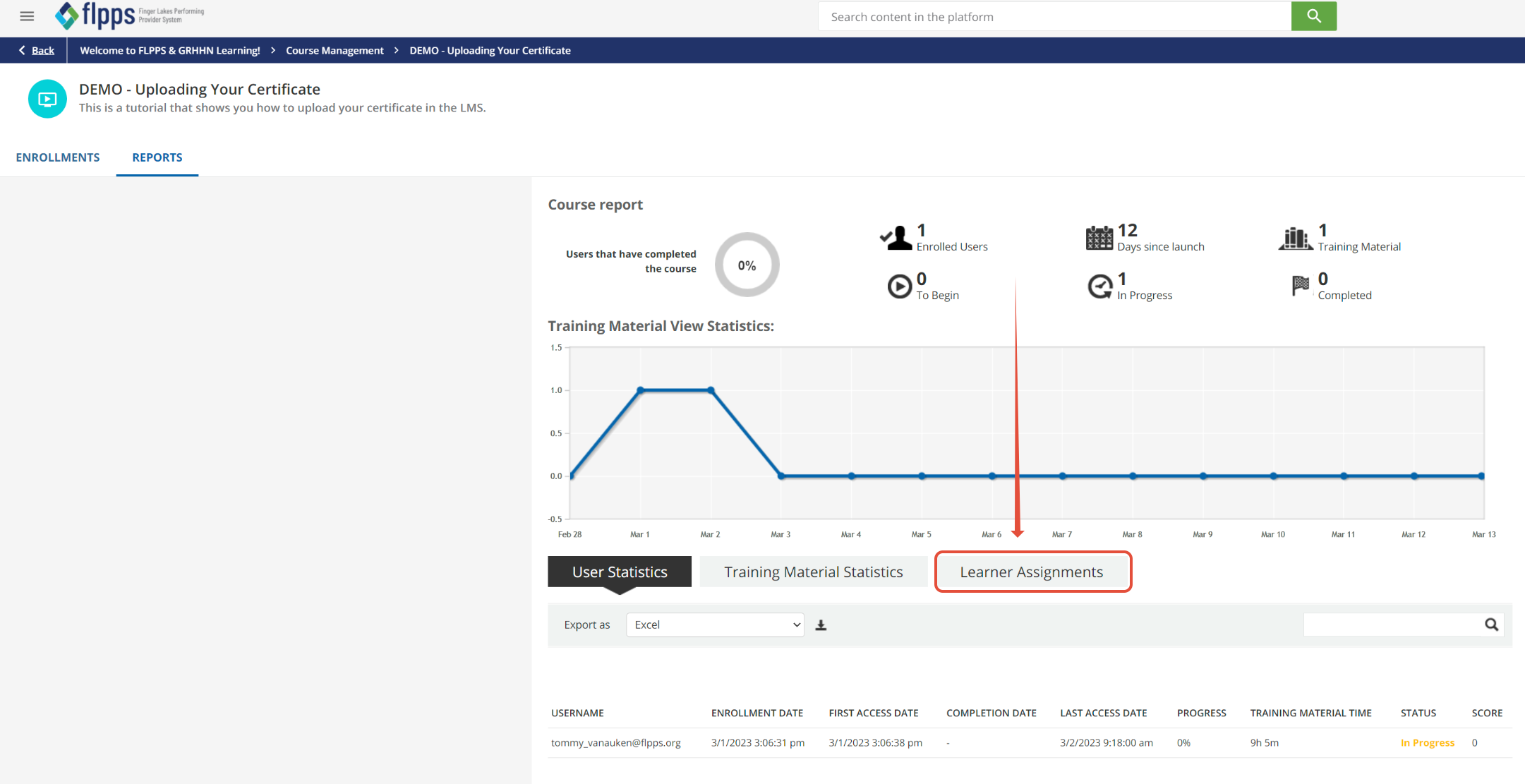Click the 0% completion progress circle
1525x784 pixels.
747,265
